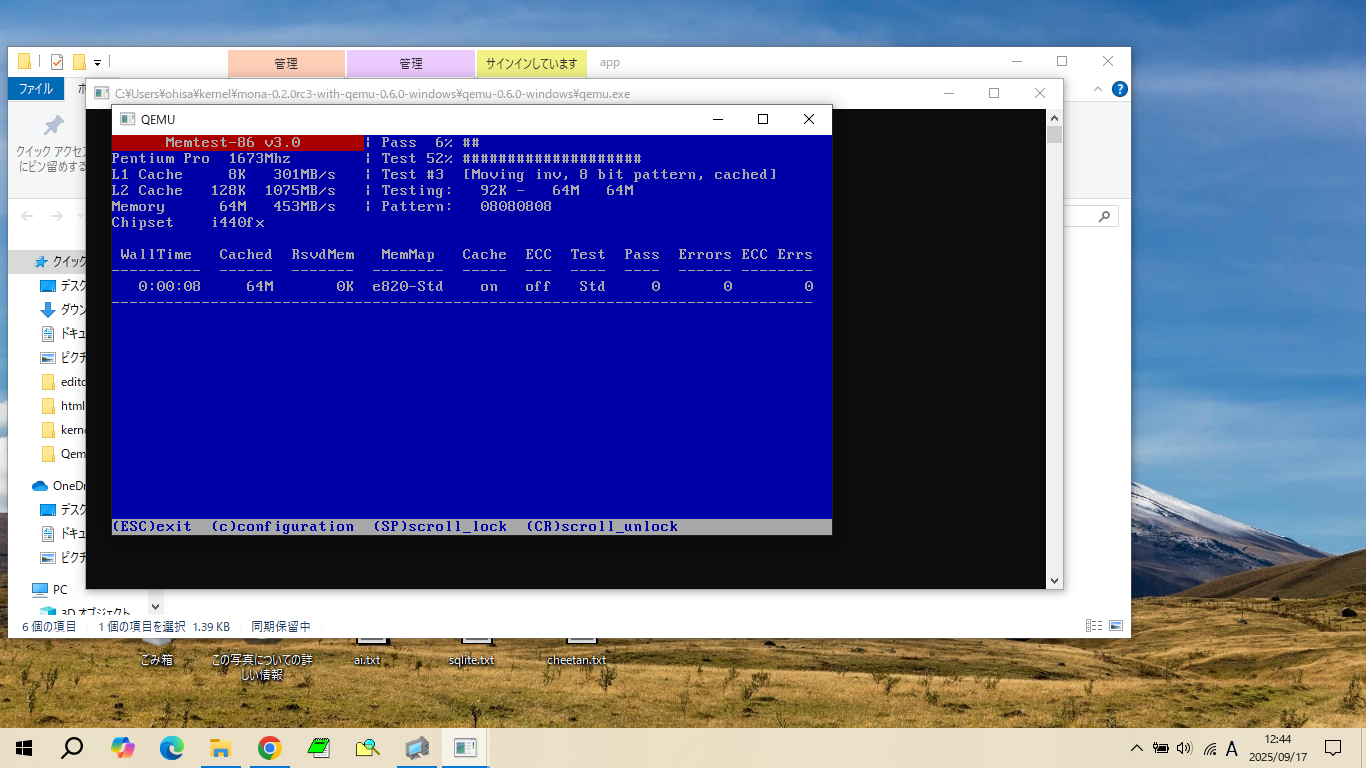Viewport: 1366px width, 768px height.
Task: Open Microsoft Edge from the taskbar
Action: pos(171,748)
